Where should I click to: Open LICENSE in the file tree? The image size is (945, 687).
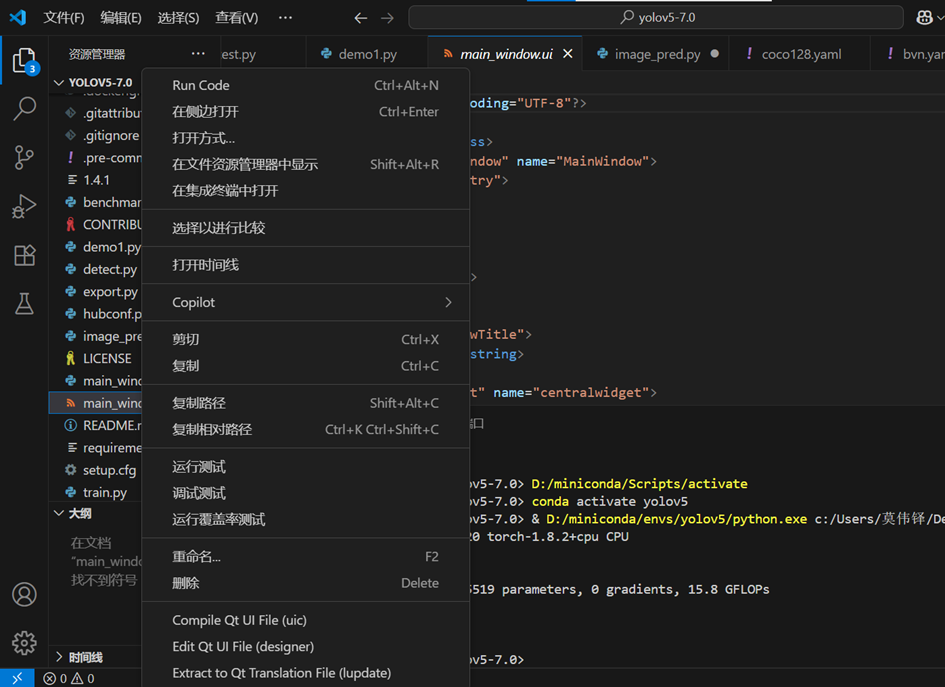(x=95, y=359)
